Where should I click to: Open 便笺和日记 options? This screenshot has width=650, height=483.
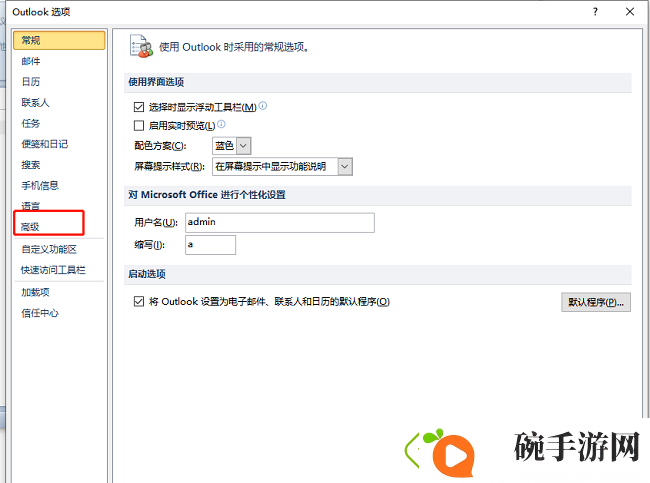45,144
